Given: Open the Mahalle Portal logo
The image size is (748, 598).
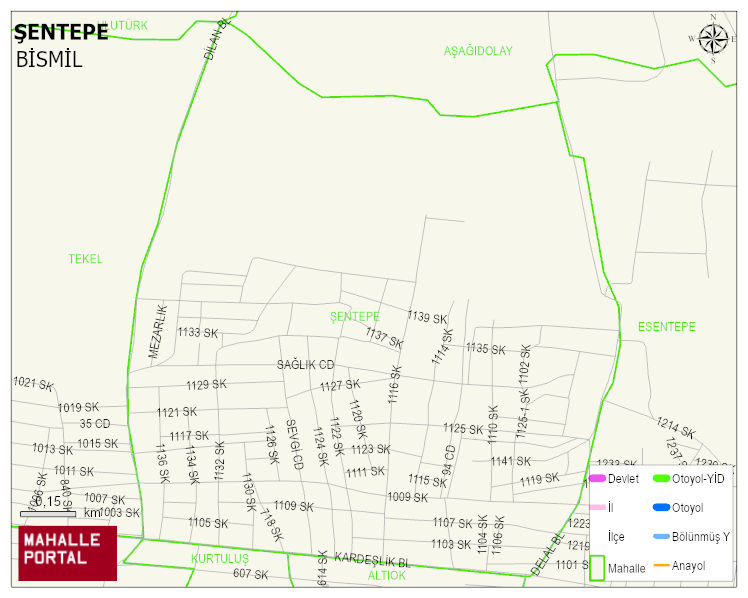Looking at the screenshot, I should 67,553.
